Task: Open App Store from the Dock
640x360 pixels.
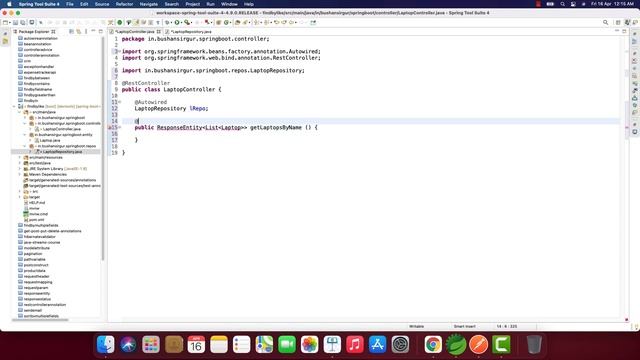Action: tap(378, 344)
